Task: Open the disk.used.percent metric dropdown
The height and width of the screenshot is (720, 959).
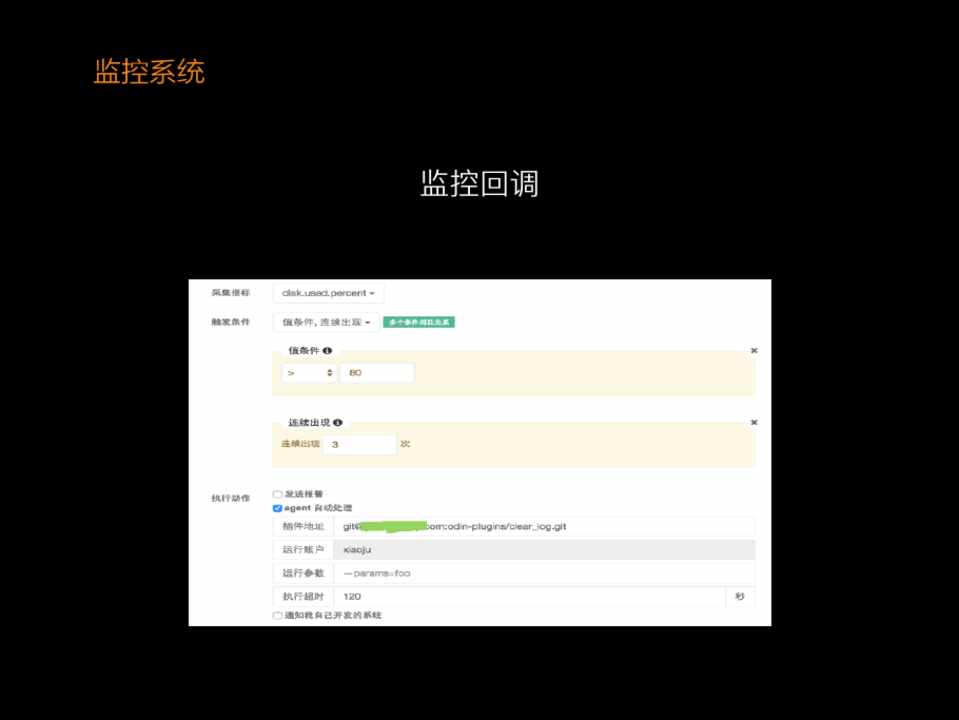Action: [x=328, y=294]
